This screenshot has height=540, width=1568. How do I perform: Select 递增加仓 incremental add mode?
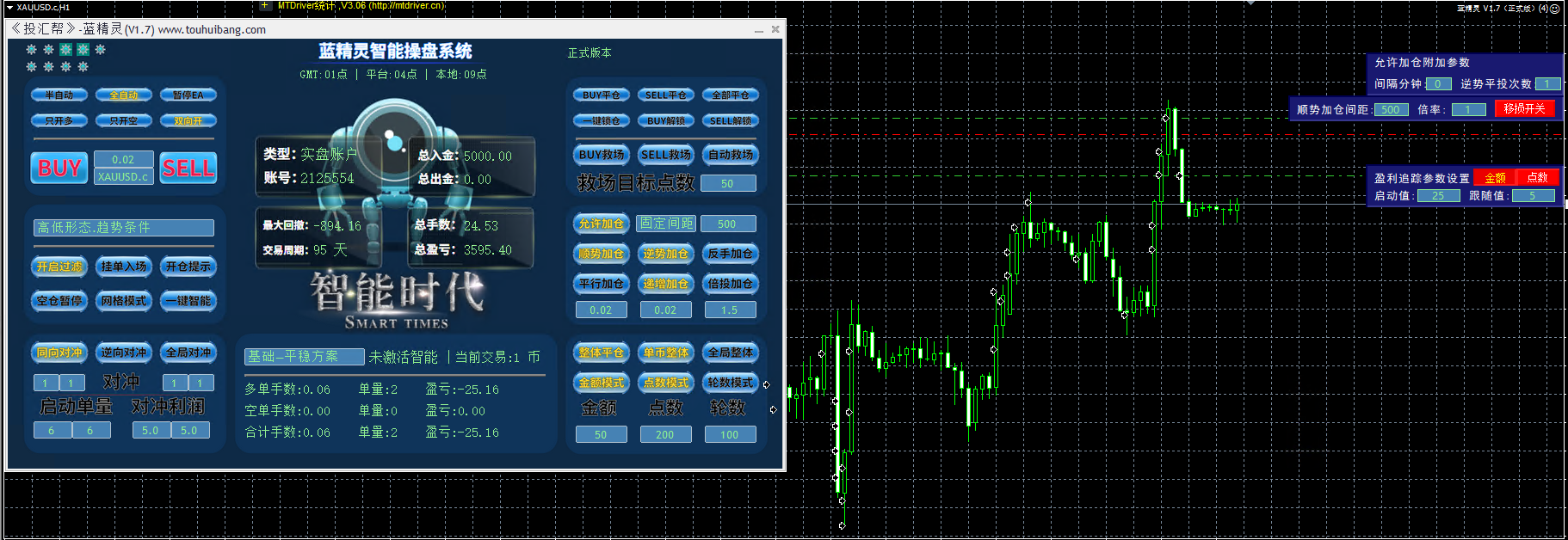coord(665,284)
